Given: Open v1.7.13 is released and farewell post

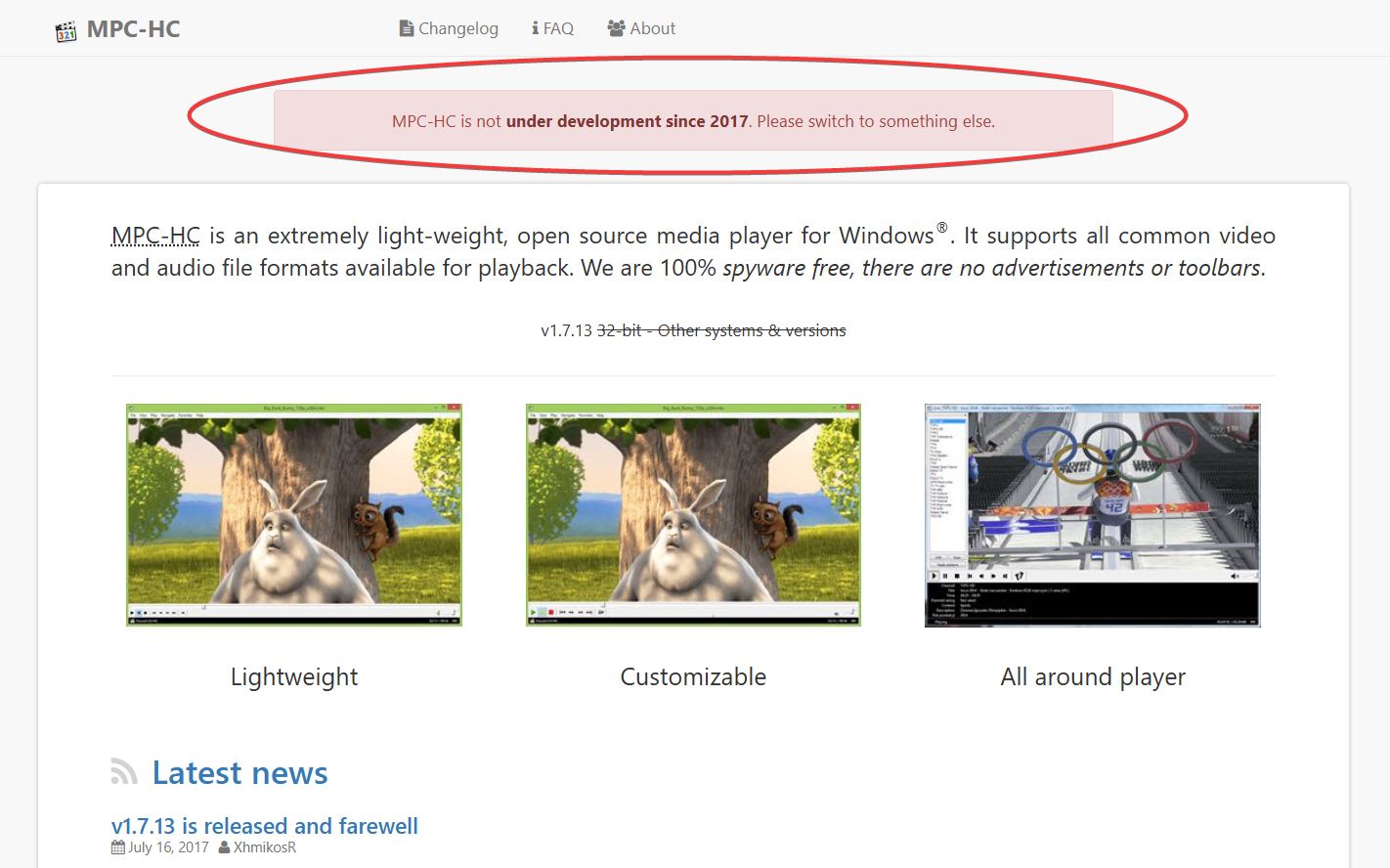Looking at the screenshot, I should point(265,826).
